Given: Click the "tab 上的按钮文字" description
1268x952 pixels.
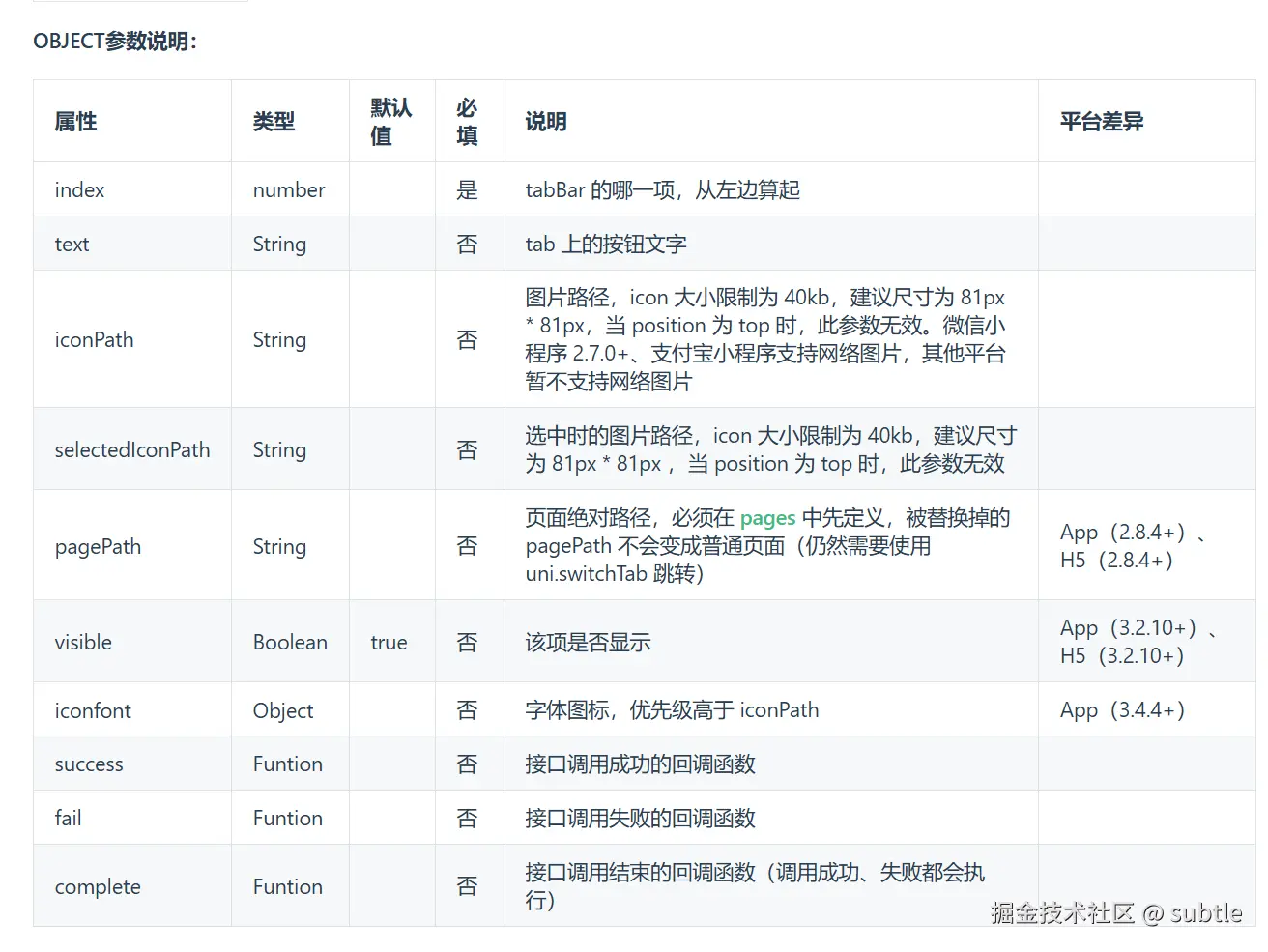Looking at the screenshot, I should pyautogui.click(x=606, y=245).
